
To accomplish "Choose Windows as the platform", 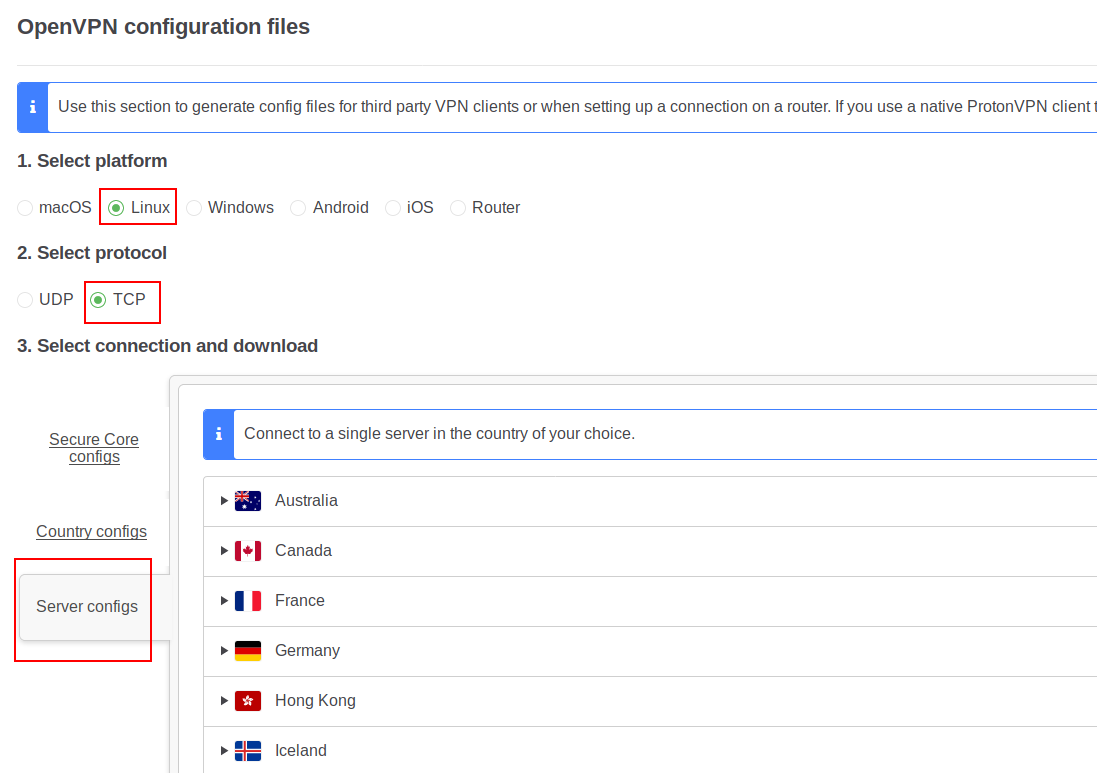I will tap(194, 208).
